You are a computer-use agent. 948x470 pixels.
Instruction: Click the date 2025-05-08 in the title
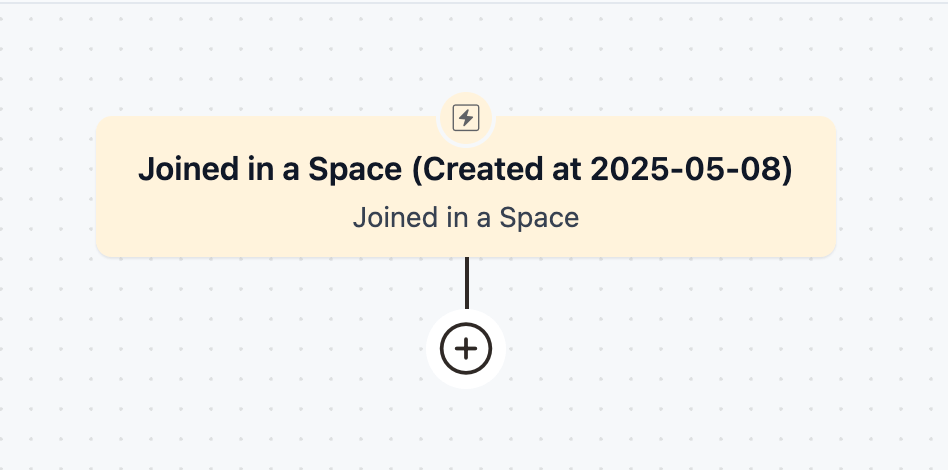[x=691, y=170]
